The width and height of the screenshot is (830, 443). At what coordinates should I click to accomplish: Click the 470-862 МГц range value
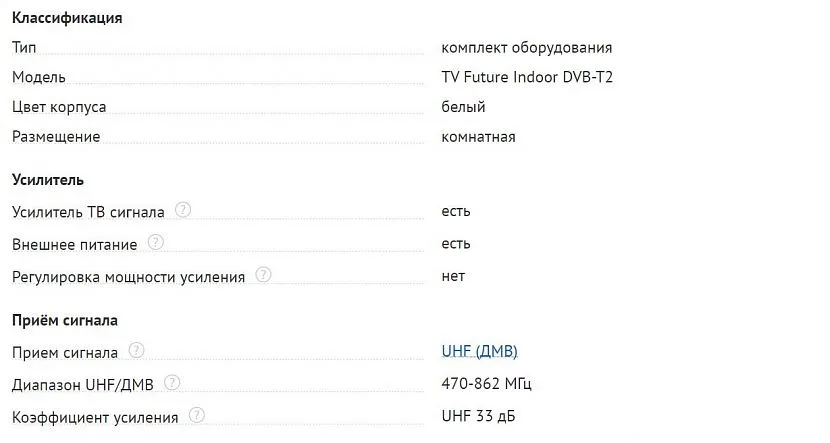(494, 384)
